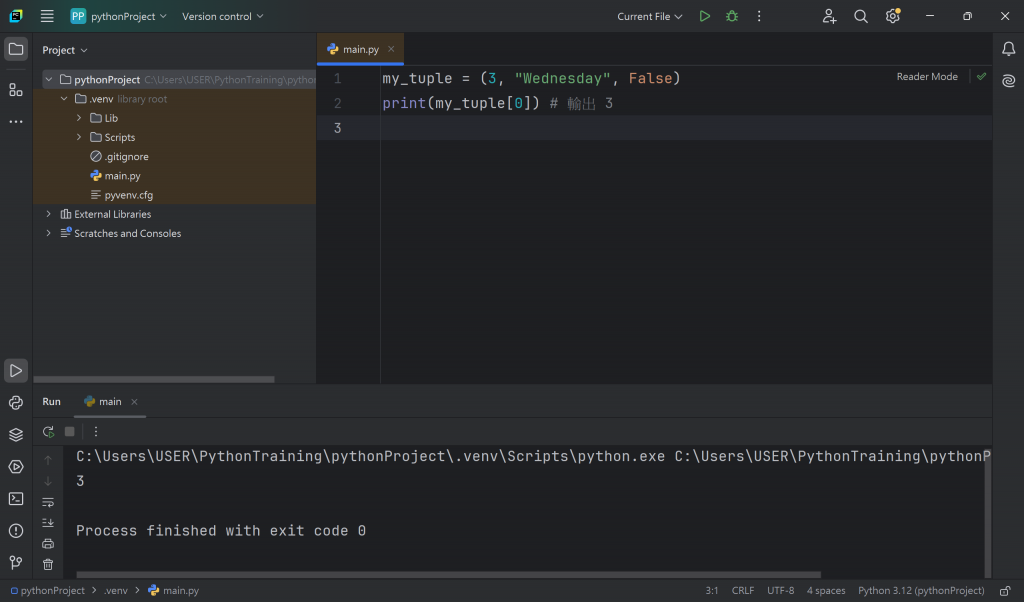Open the Run tool window icon
1024x602 pixels.
(x=16, y=371)
